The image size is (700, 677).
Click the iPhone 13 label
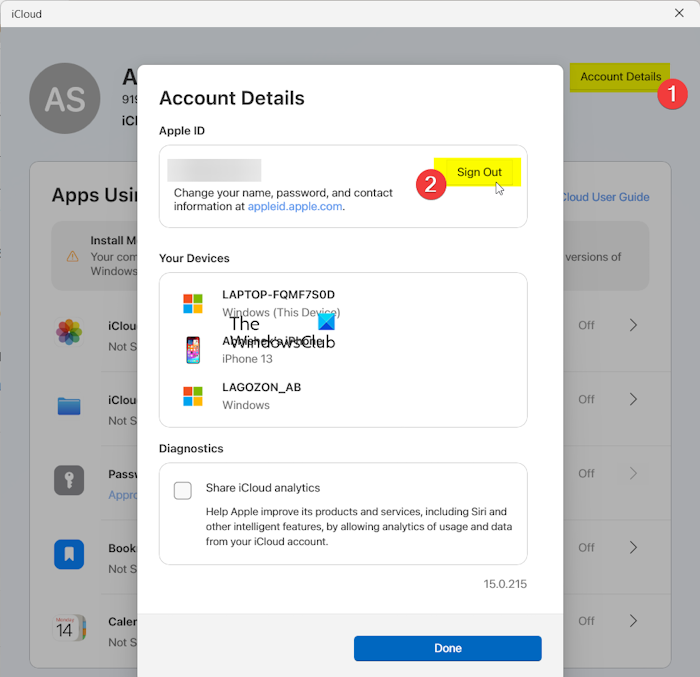pyautogui.click(x=247, y=359)
